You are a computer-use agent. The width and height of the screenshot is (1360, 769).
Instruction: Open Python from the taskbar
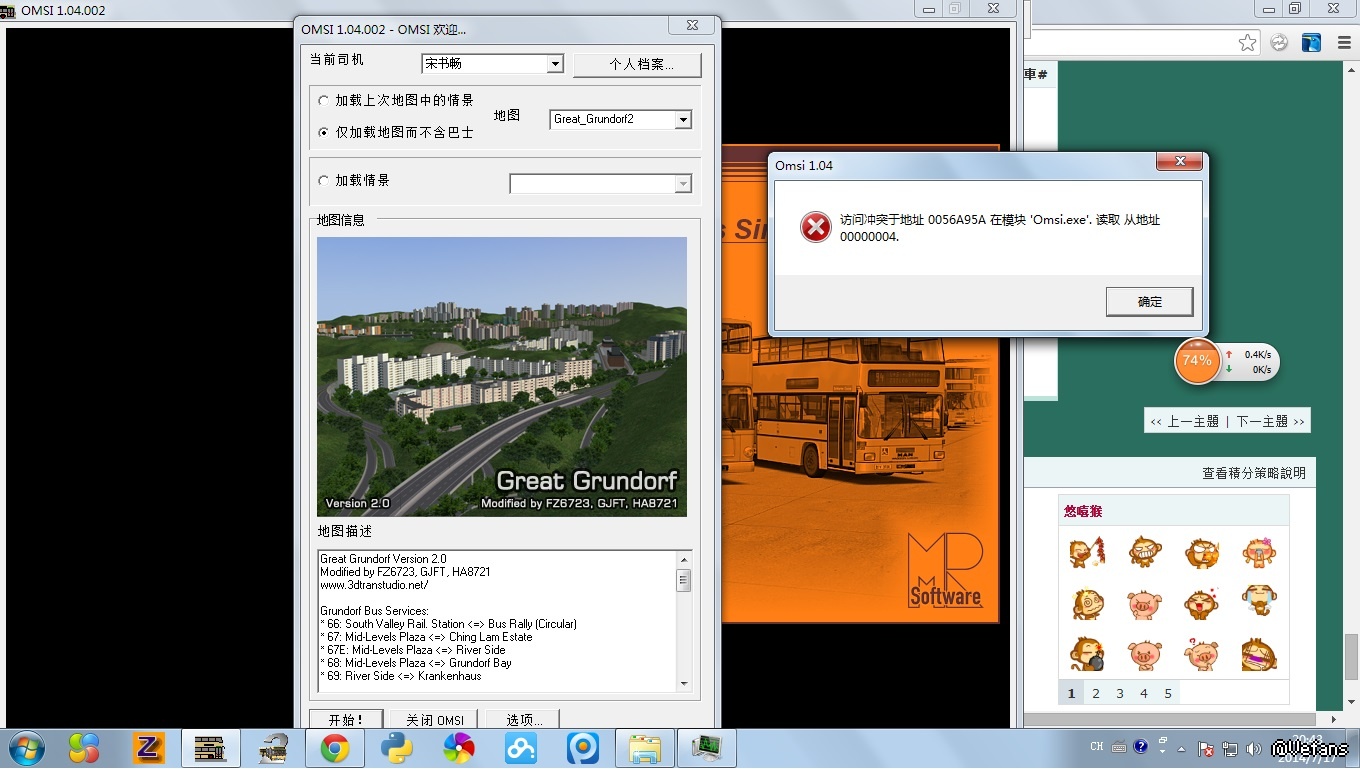pos(397,748)
